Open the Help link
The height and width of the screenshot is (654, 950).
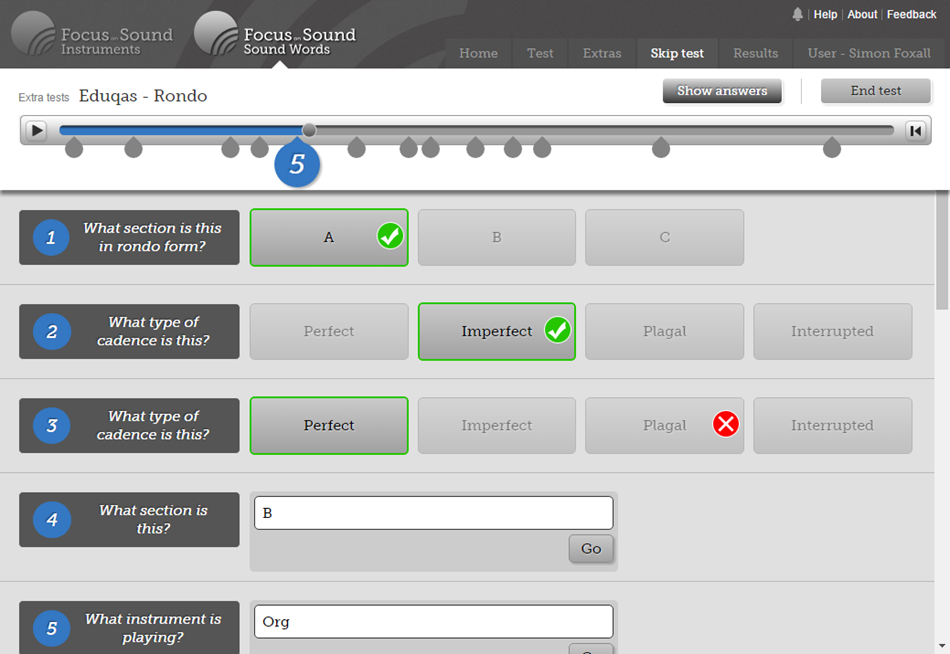(x=825, y=15)
